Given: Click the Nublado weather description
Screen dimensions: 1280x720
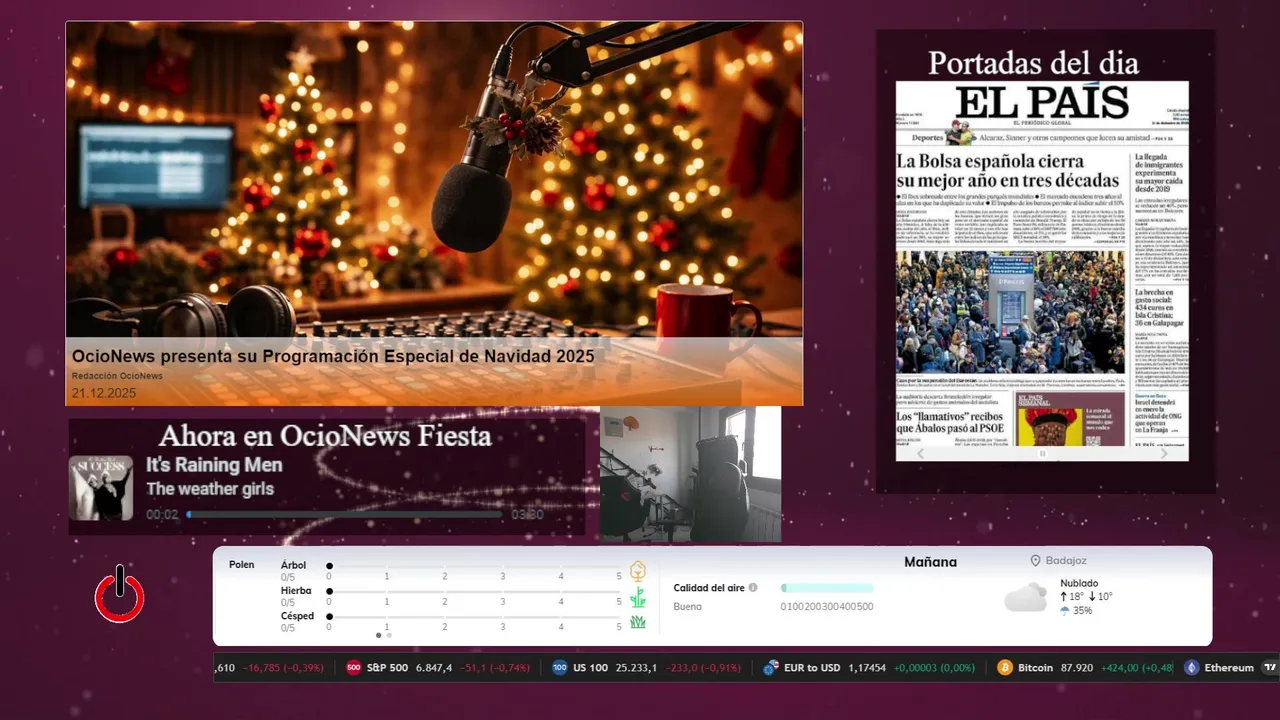Looking at the screenshot, I should pos(1079,583).
